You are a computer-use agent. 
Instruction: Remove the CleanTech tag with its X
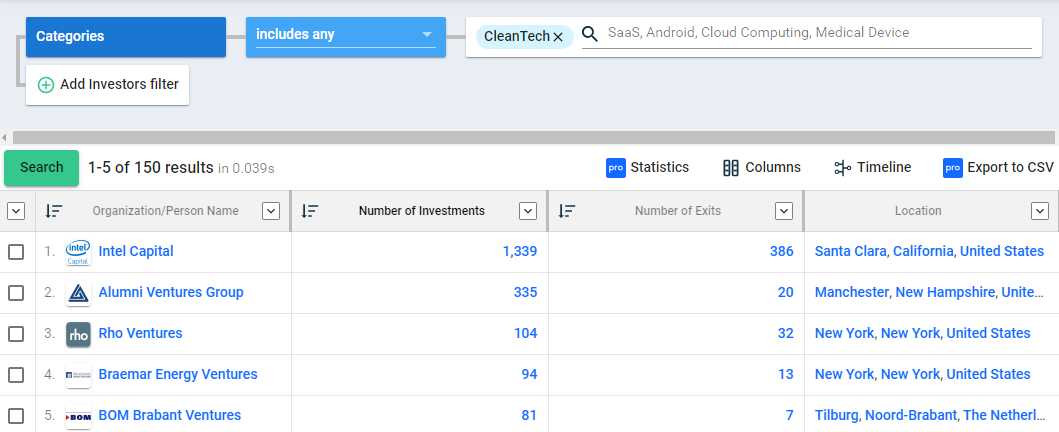coord(558,37)
